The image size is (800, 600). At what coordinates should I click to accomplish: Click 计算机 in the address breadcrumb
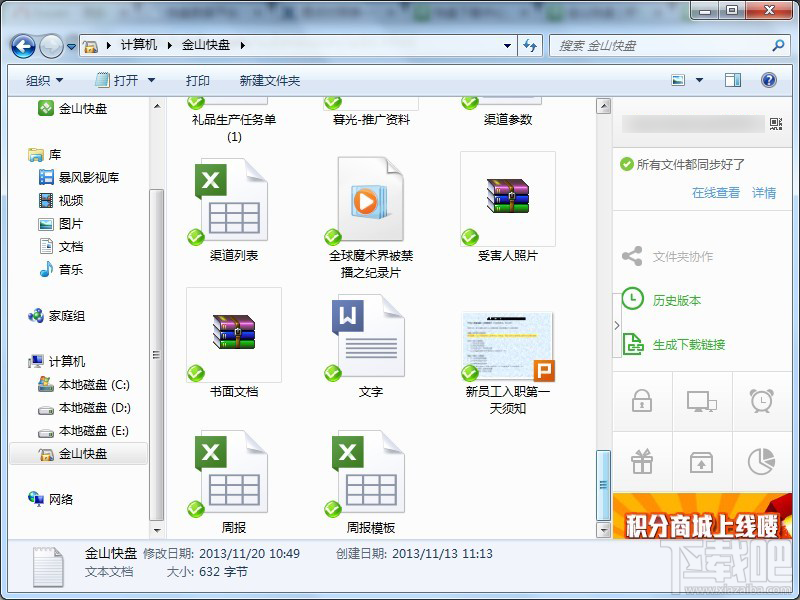(x=139, y=45)
